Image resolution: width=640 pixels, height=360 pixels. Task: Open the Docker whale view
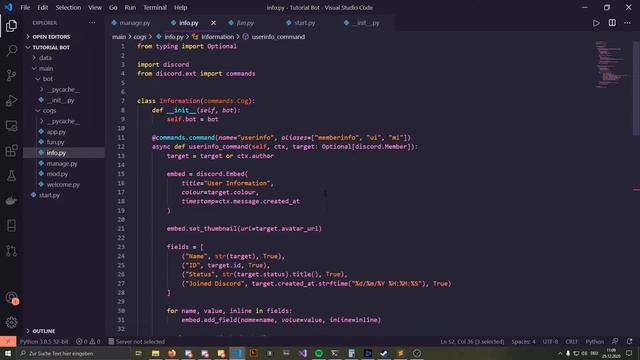click(11, 200)
